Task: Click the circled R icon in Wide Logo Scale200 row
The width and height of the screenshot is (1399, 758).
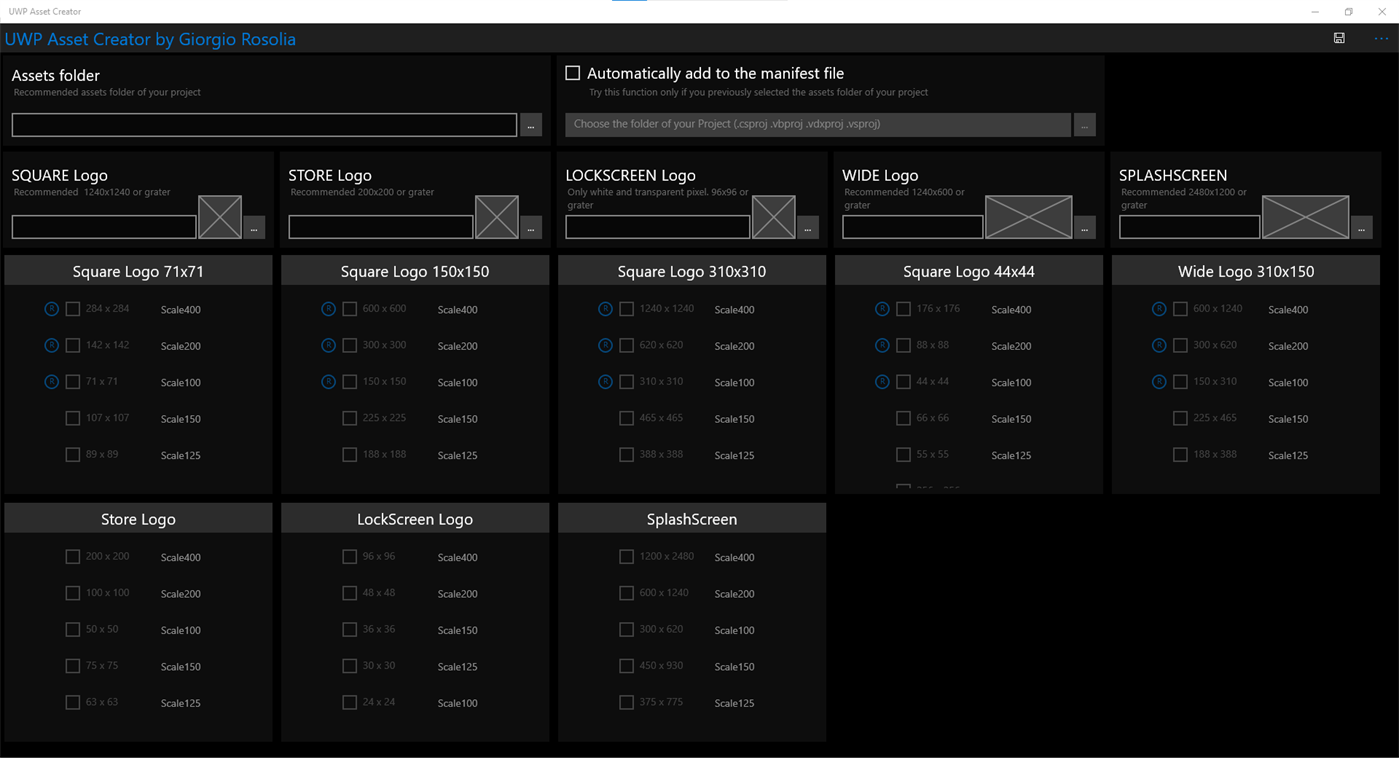Action: 1159,345
